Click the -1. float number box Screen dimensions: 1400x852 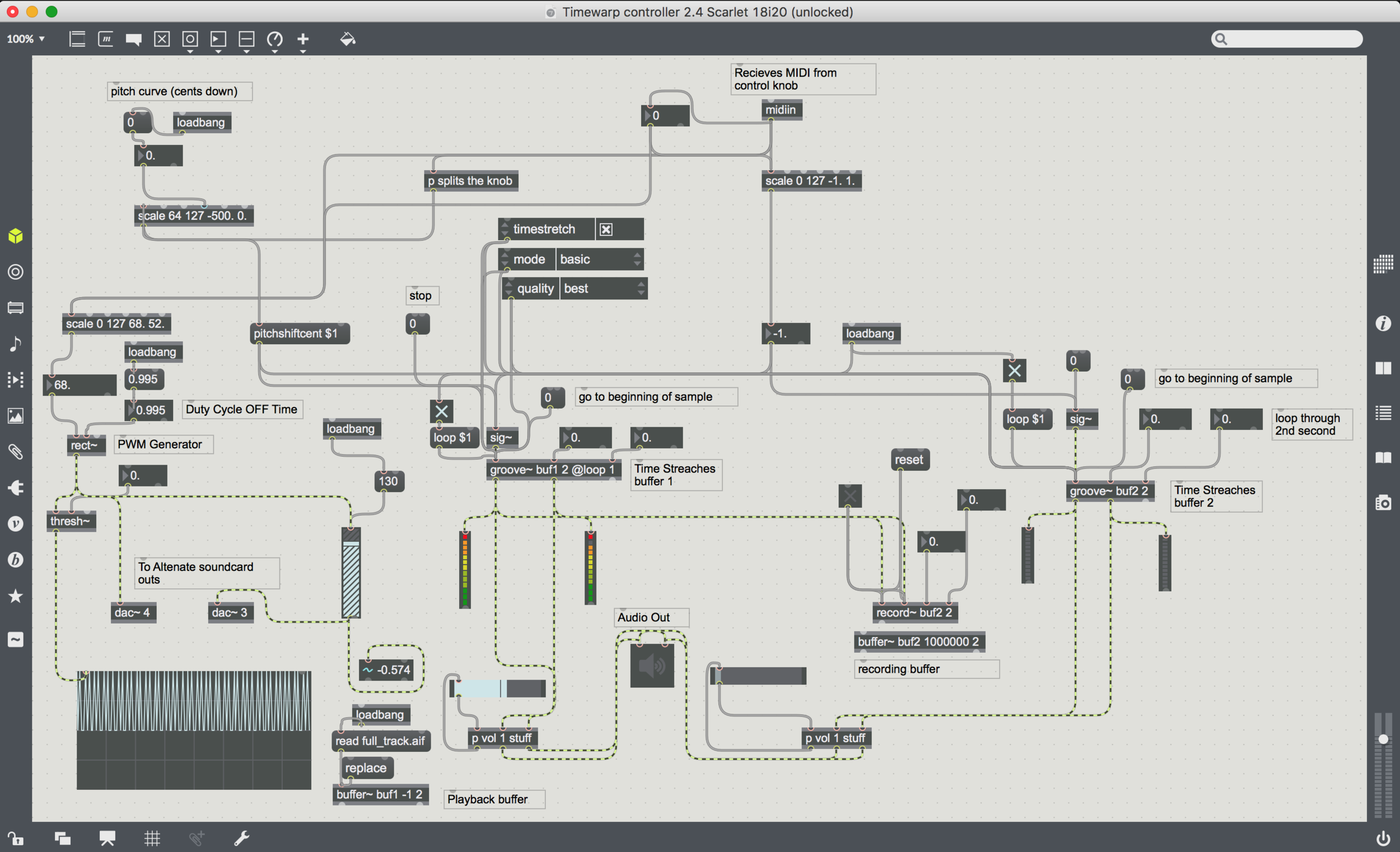(786, 334)
